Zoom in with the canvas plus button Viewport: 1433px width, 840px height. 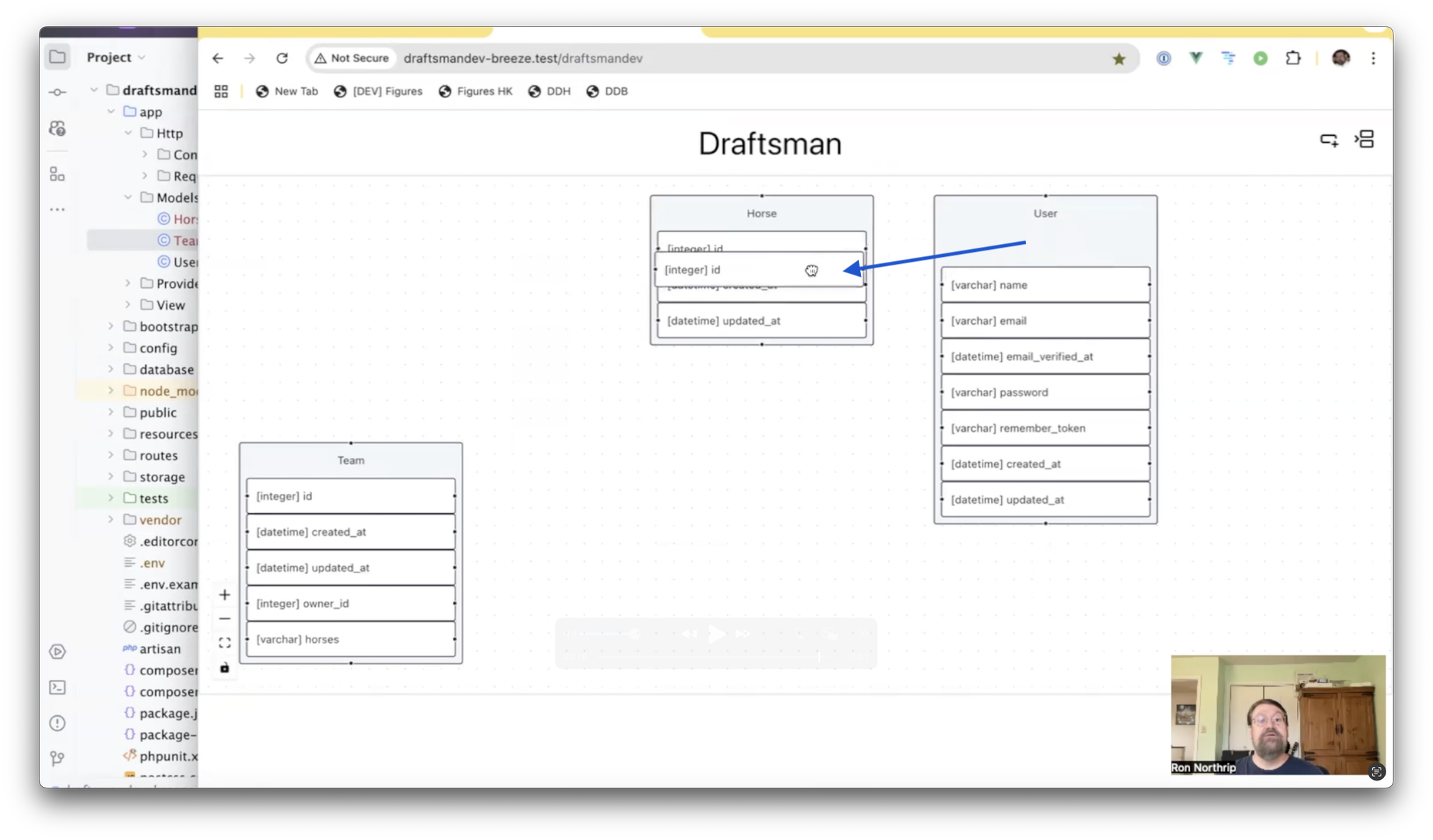(224, 594)
